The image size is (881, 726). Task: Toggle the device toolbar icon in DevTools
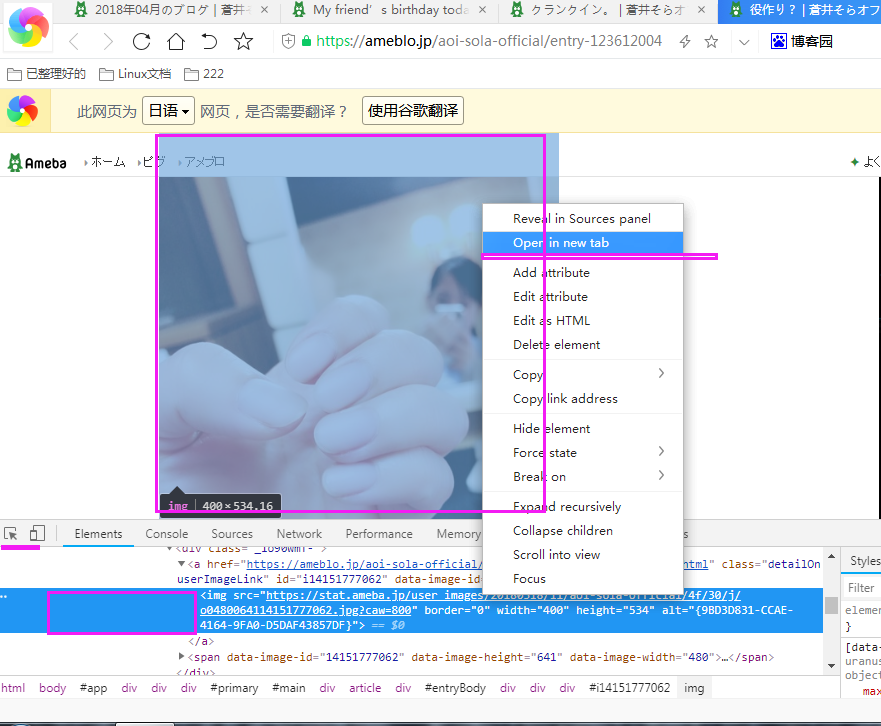click(37, 533)
